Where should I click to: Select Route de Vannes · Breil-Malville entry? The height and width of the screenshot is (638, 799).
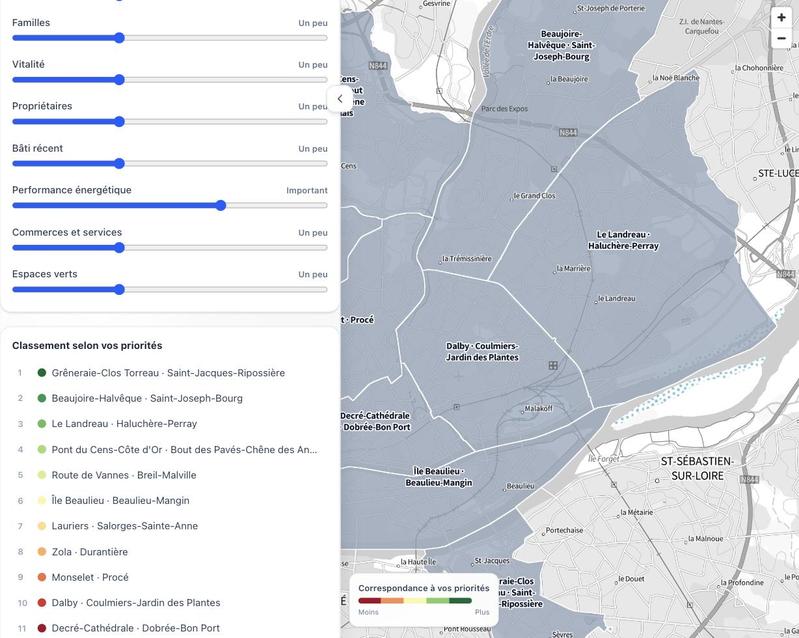click(170, 475)
